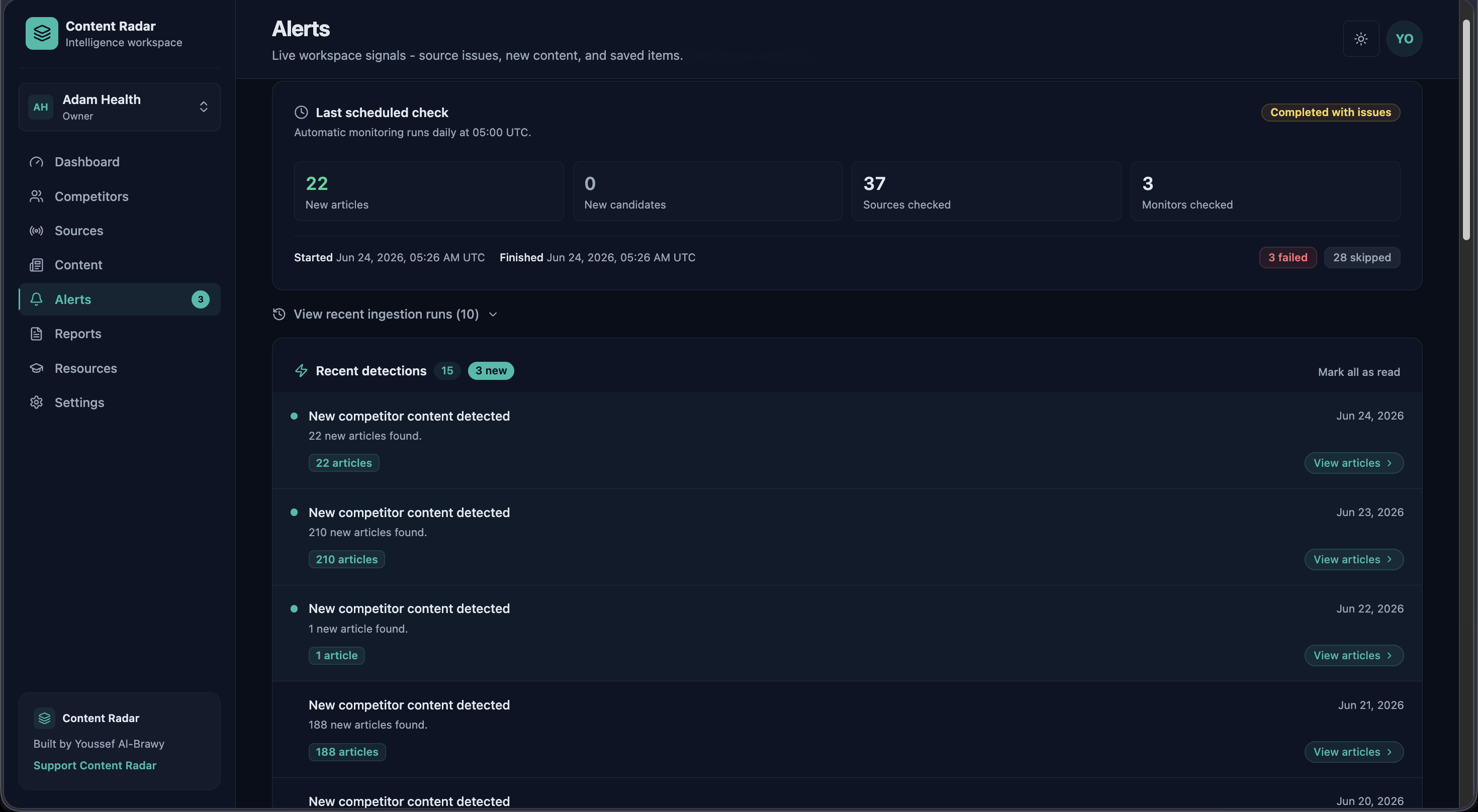This screenshot has width=1478, height=812.
Task: Click unread dot on Jun 23 detection
Action: coord(294,512)
